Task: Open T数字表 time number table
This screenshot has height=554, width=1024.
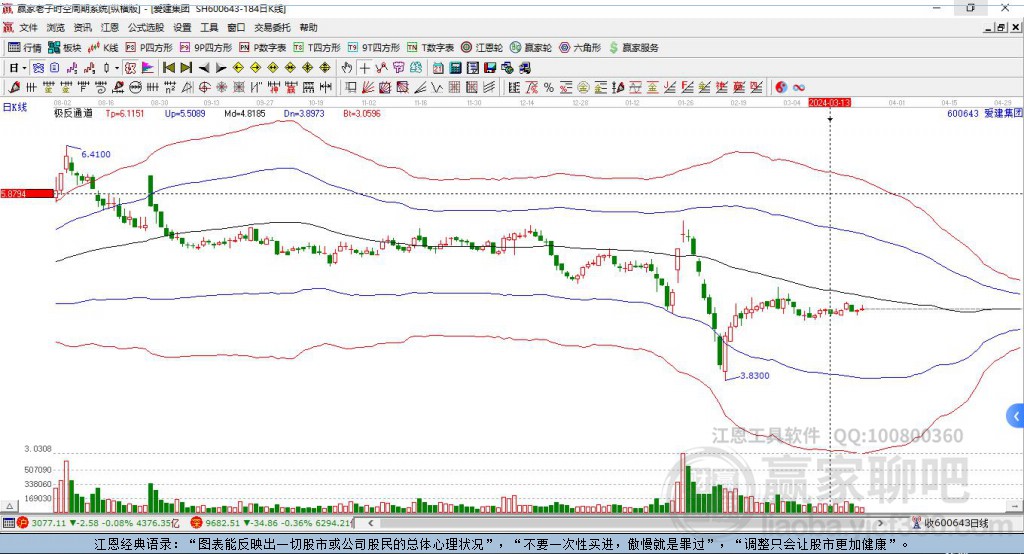Action: 430,48
